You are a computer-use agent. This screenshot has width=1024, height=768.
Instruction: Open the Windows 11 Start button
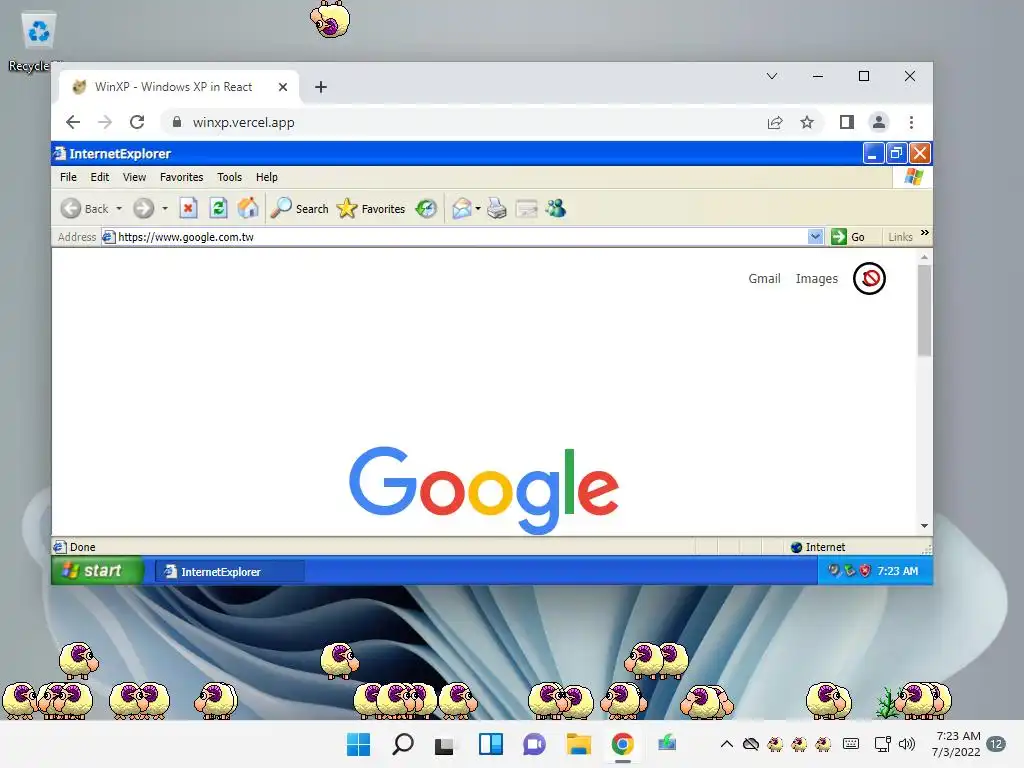359,744
